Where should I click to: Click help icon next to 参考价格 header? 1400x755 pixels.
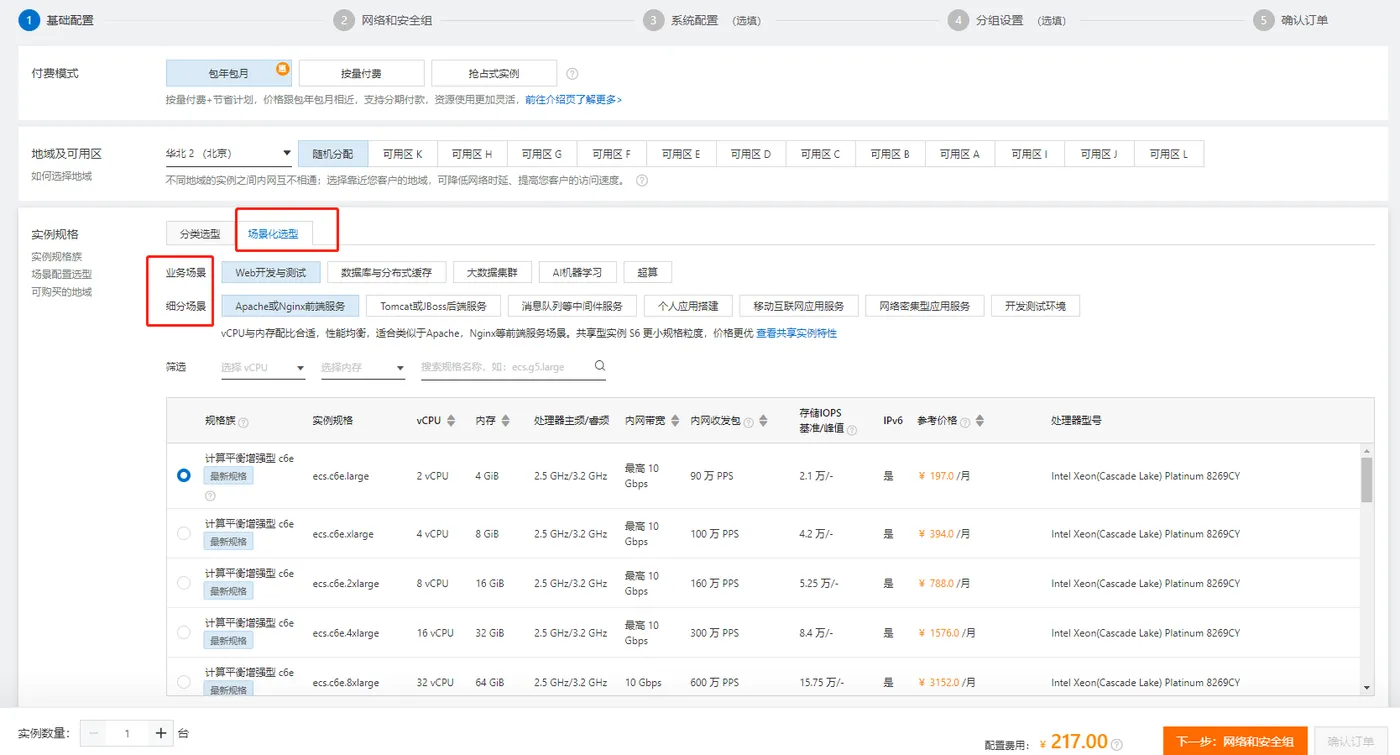coord(965,422)
